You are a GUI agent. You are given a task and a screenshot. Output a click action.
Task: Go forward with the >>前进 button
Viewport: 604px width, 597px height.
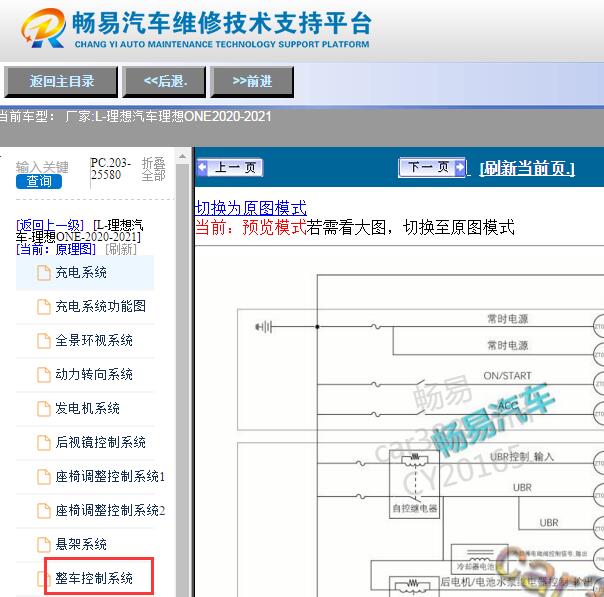252,81
